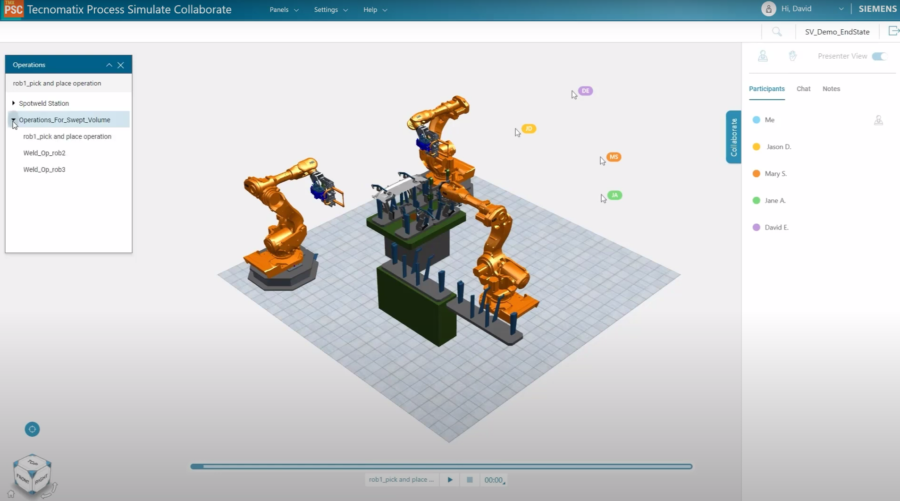Viewport: 900px width, 501px height.
Task: Click the search magnifier icon
Action: 776,31
